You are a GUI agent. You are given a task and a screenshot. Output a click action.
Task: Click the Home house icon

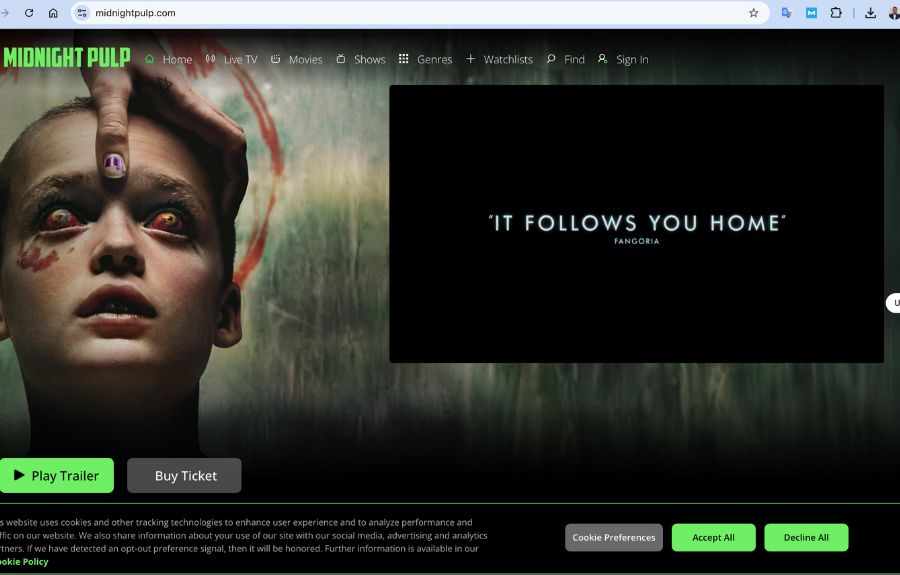150,59
